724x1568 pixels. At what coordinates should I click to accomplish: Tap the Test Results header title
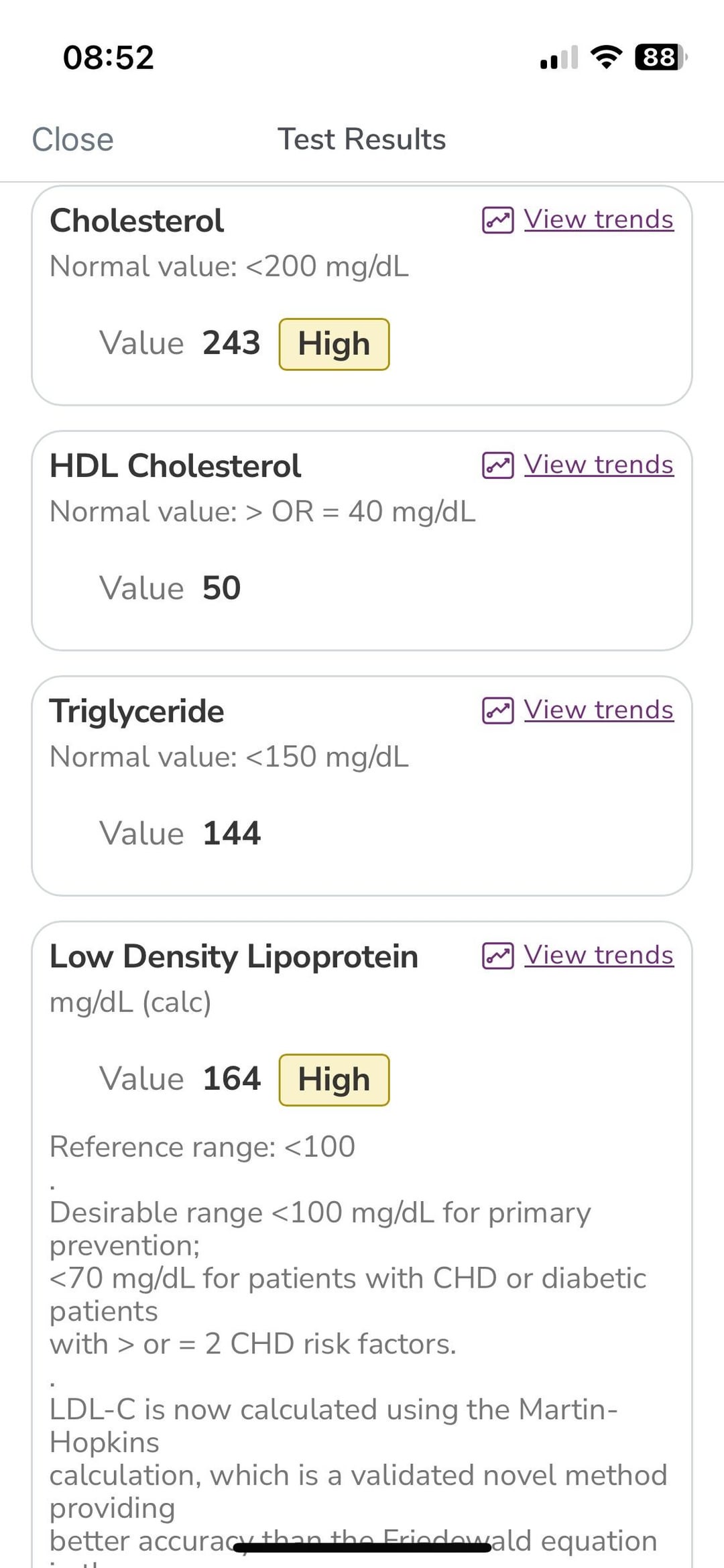[361, 139]
